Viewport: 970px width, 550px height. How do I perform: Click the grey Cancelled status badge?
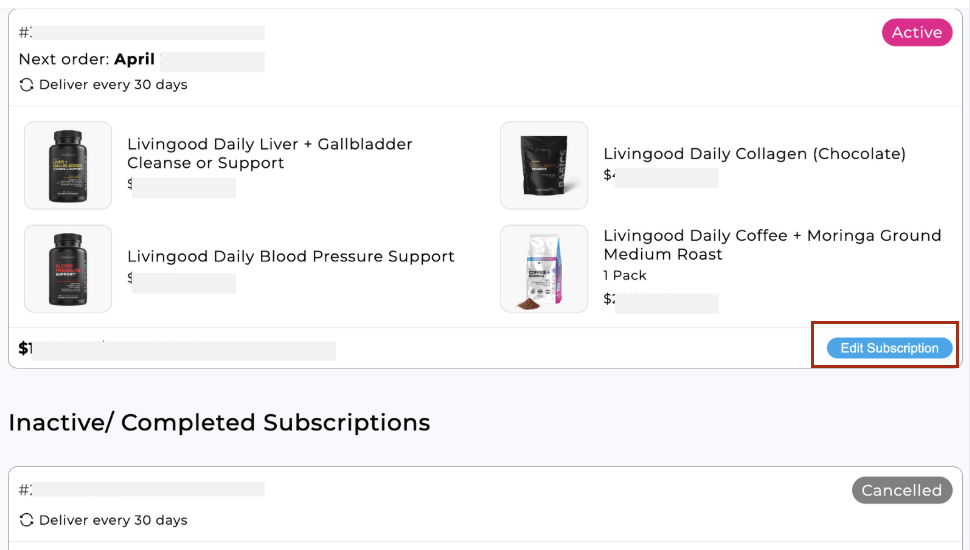[902, 490]
